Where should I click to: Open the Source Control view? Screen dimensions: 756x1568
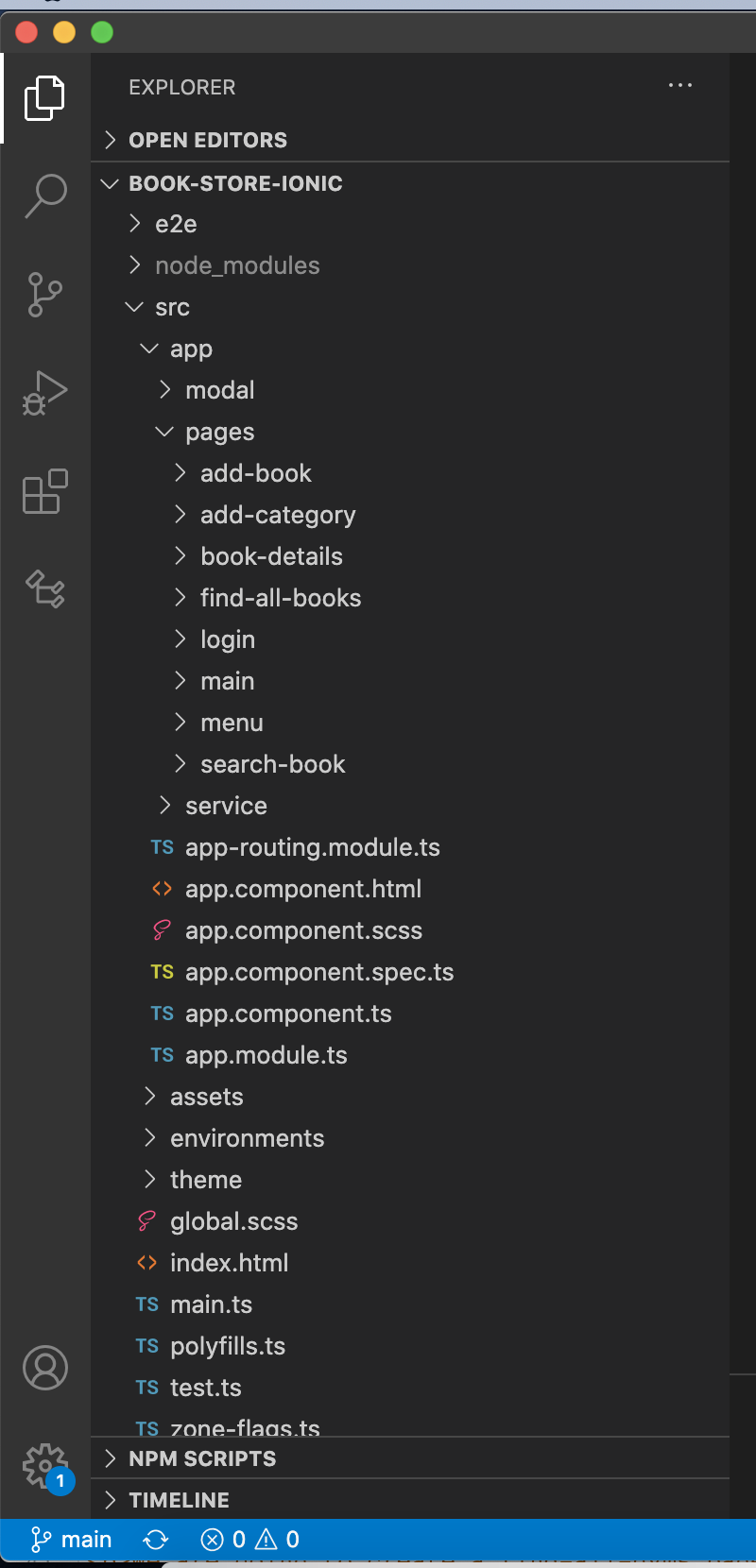[45, 295]
